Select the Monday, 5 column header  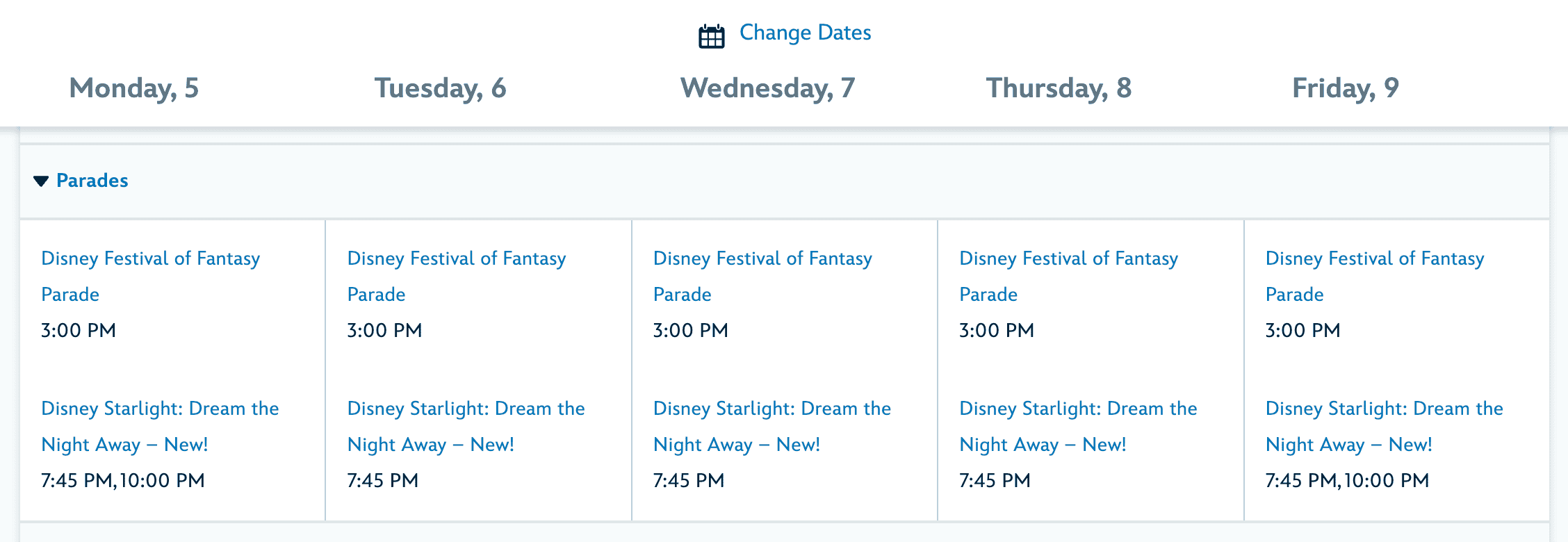134,88
